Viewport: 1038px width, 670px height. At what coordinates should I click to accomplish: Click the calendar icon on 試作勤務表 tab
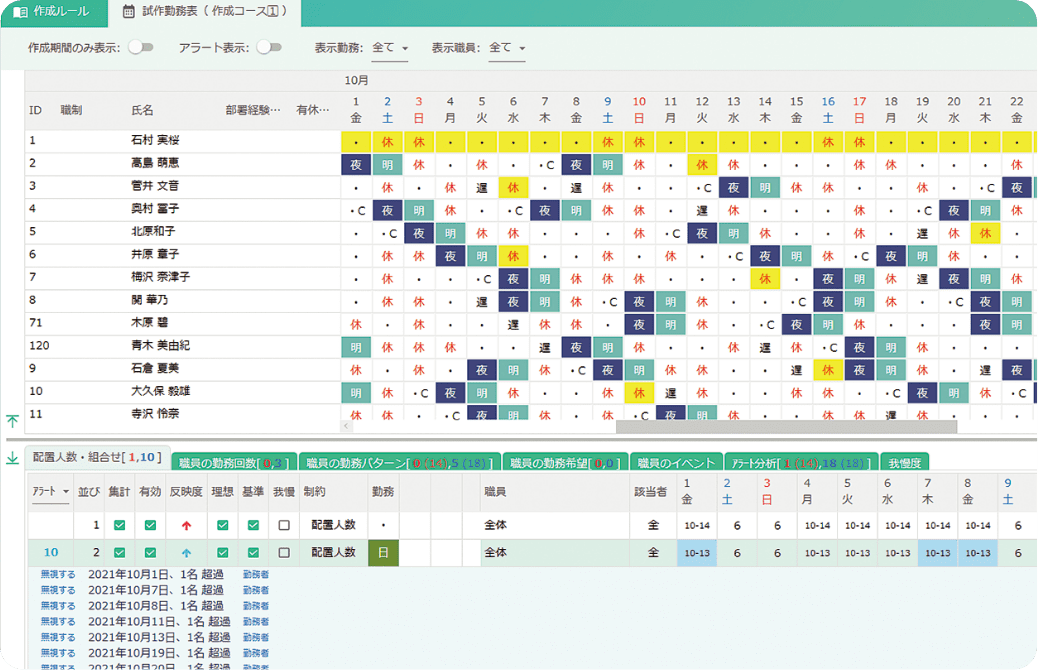tap(129, 12)
